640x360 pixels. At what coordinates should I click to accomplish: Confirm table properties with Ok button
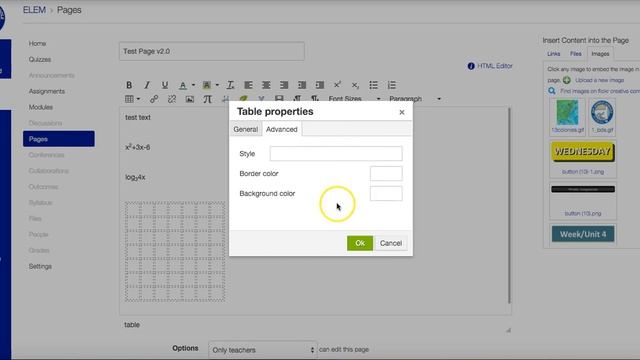[x=360, y=243]
